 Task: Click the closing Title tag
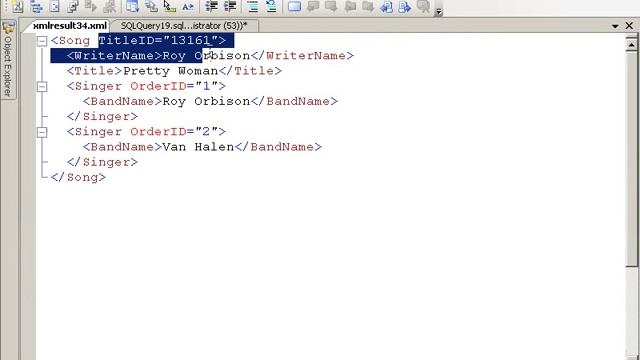click(250, 71)
